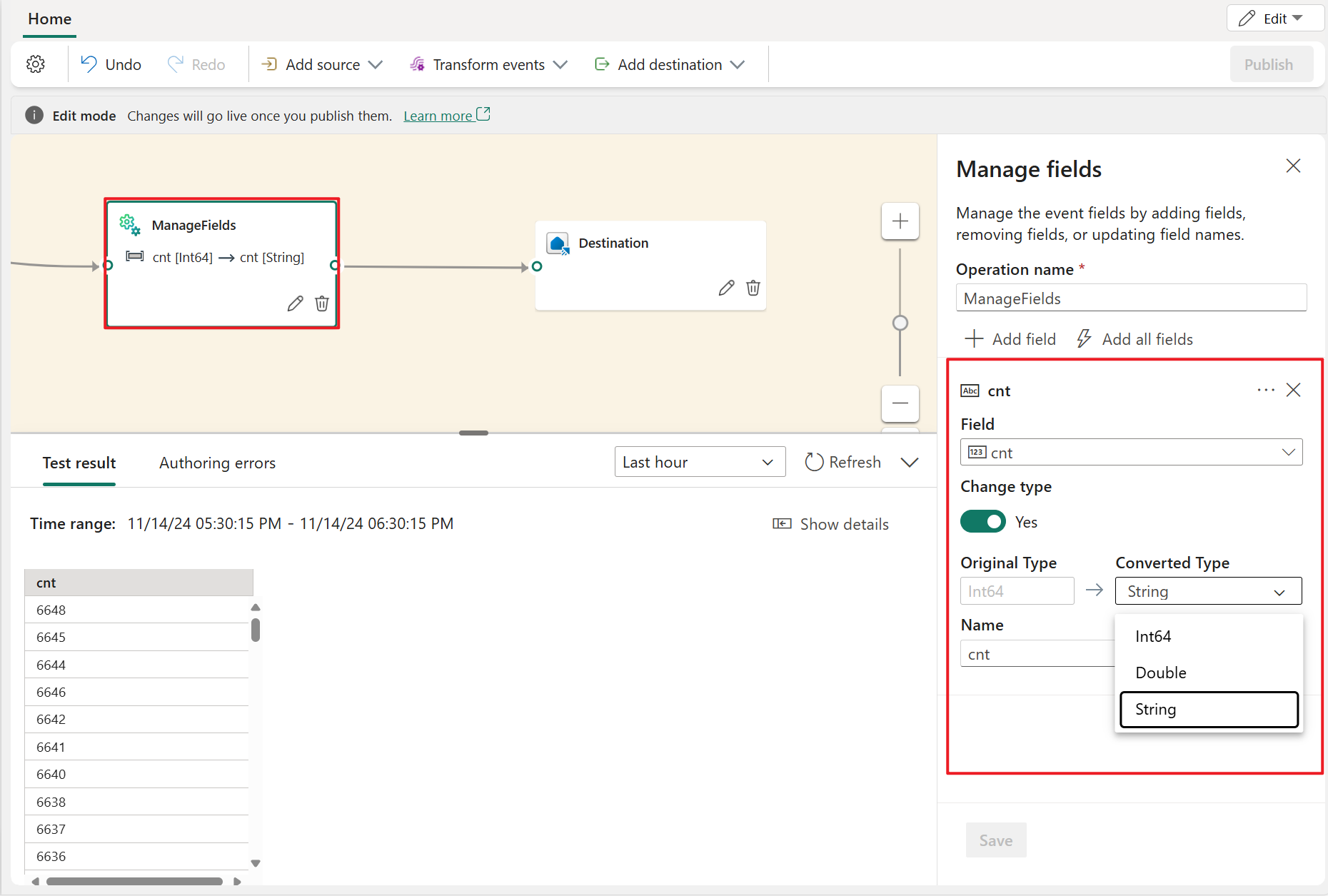Edit the Destination node with pencil icon
Screen dimensions: 1328x896
[726, 288]
